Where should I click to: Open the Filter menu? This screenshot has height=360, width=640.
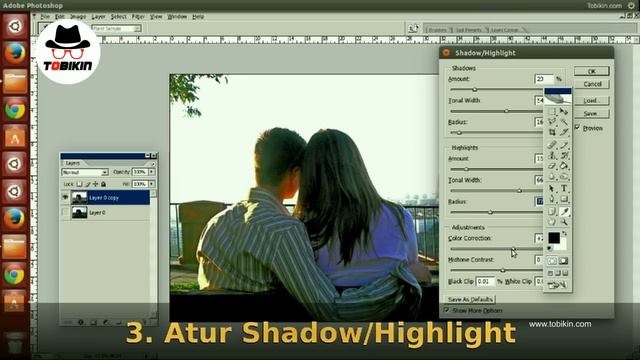138,17
